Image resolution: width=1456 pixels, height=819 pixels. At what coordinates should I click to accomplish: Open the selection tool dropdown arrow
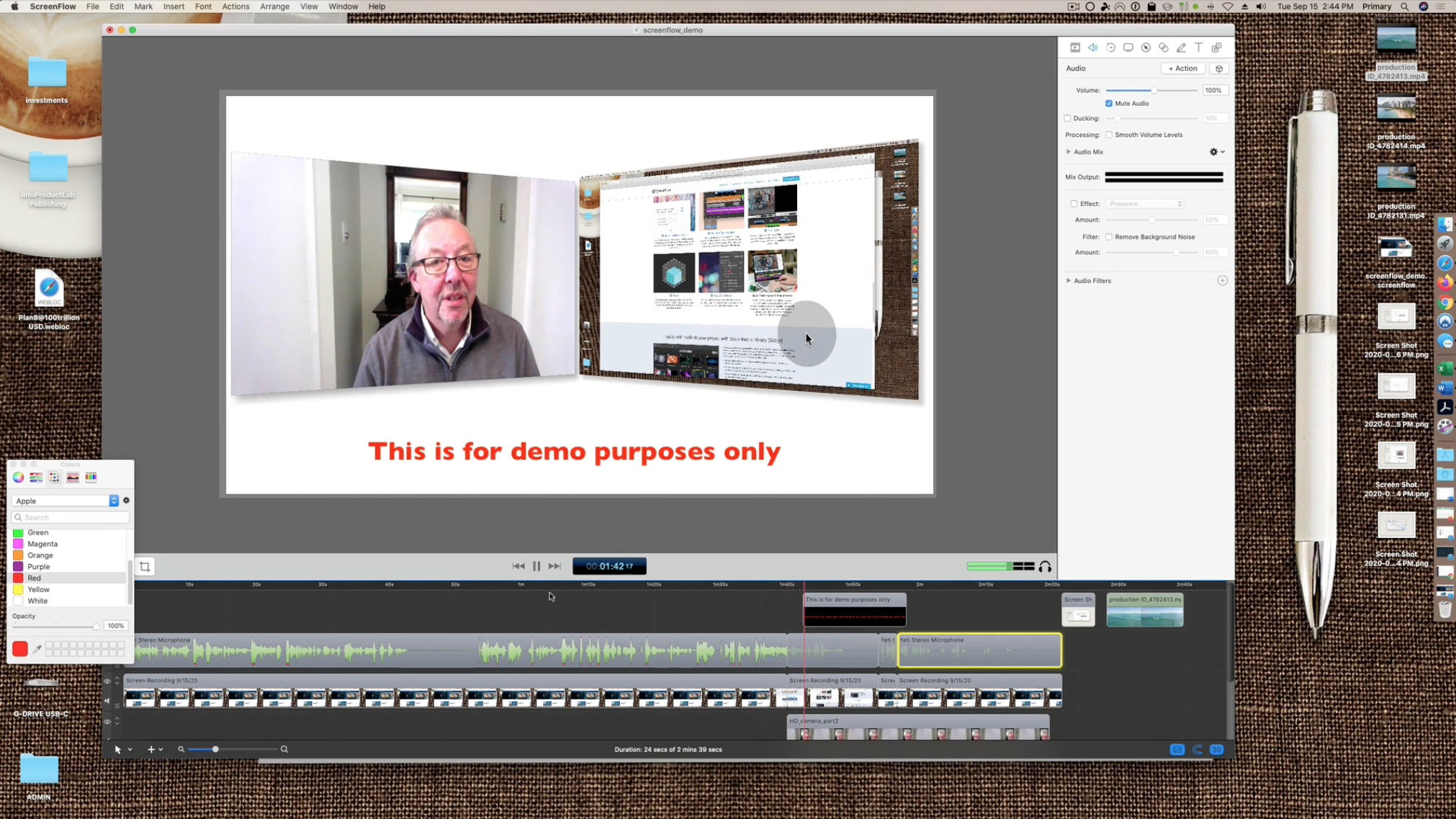pyautogui.click(x=130, y=750)
